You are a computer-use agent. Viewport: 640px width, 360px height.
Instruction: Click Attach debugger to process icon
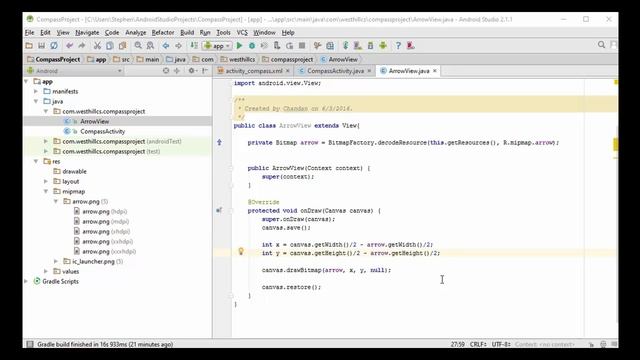[277, 46]
